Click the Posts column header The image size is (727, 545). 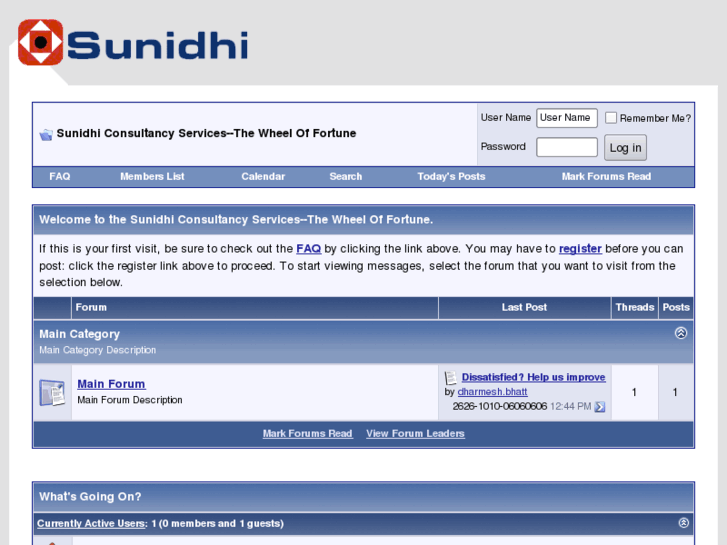pyautogui.click(x=676, y=307)
